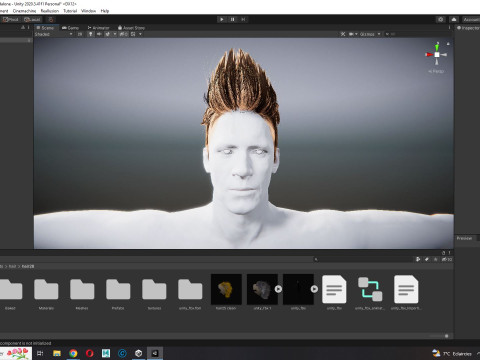Open the Tutorial menu

pos(70,11)
